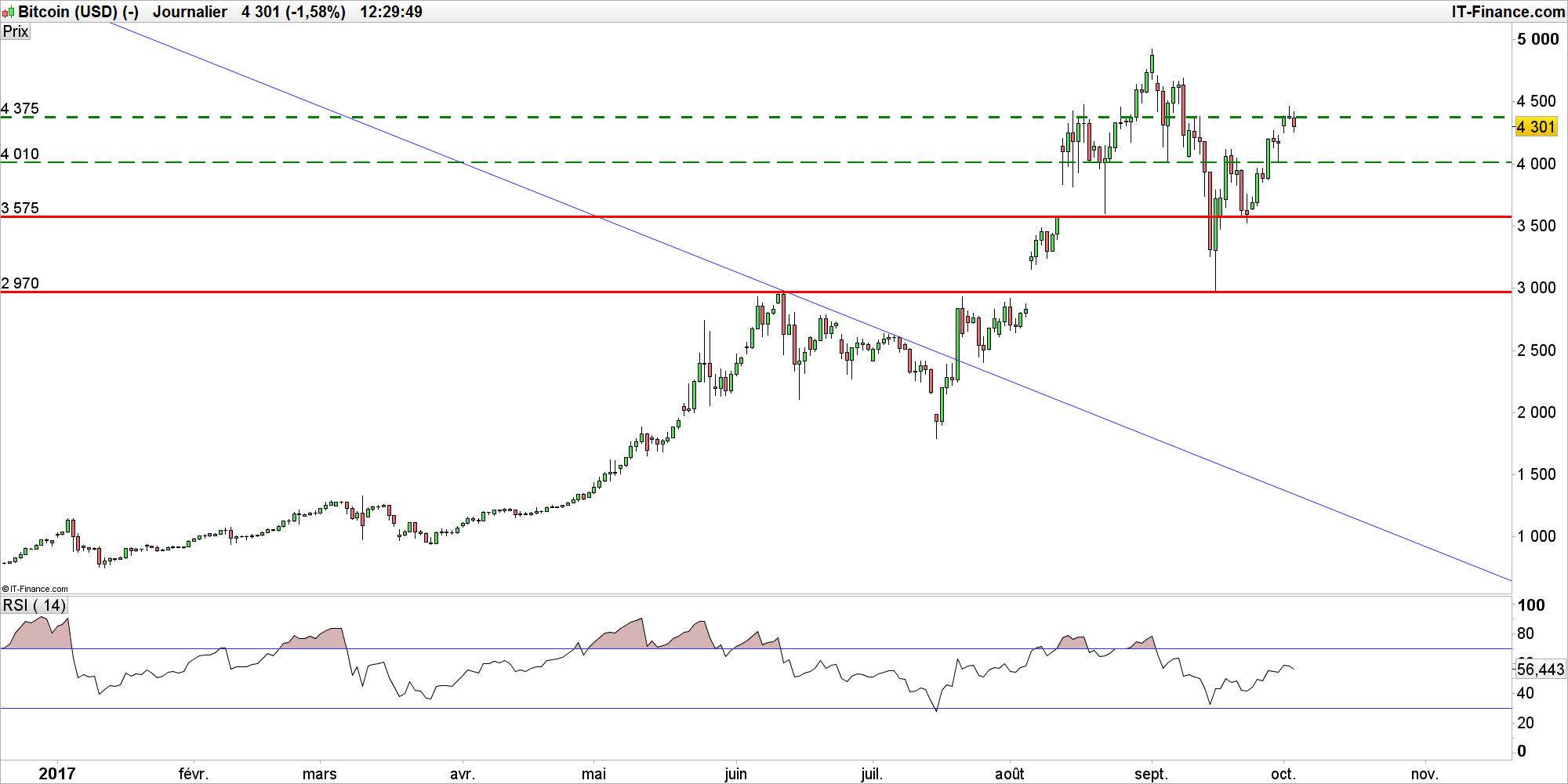Click the 40 label on RSI scale
Image resolution: width=1568 pixels, height=784 pixels.
click(x=1526, y=693)
